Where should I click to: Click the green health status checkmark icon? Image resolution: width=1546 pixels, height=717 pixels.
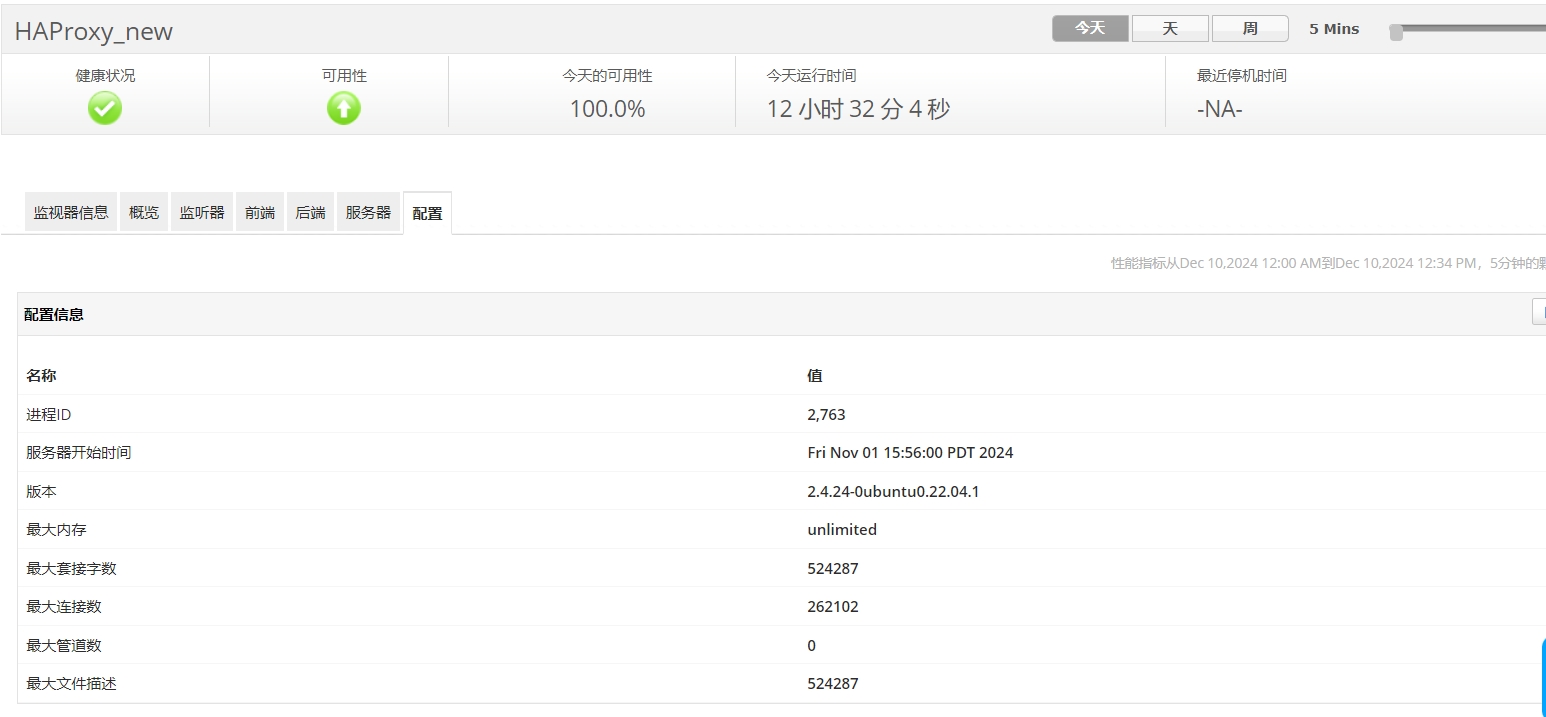pyautogui.click(x=105, y=108)
